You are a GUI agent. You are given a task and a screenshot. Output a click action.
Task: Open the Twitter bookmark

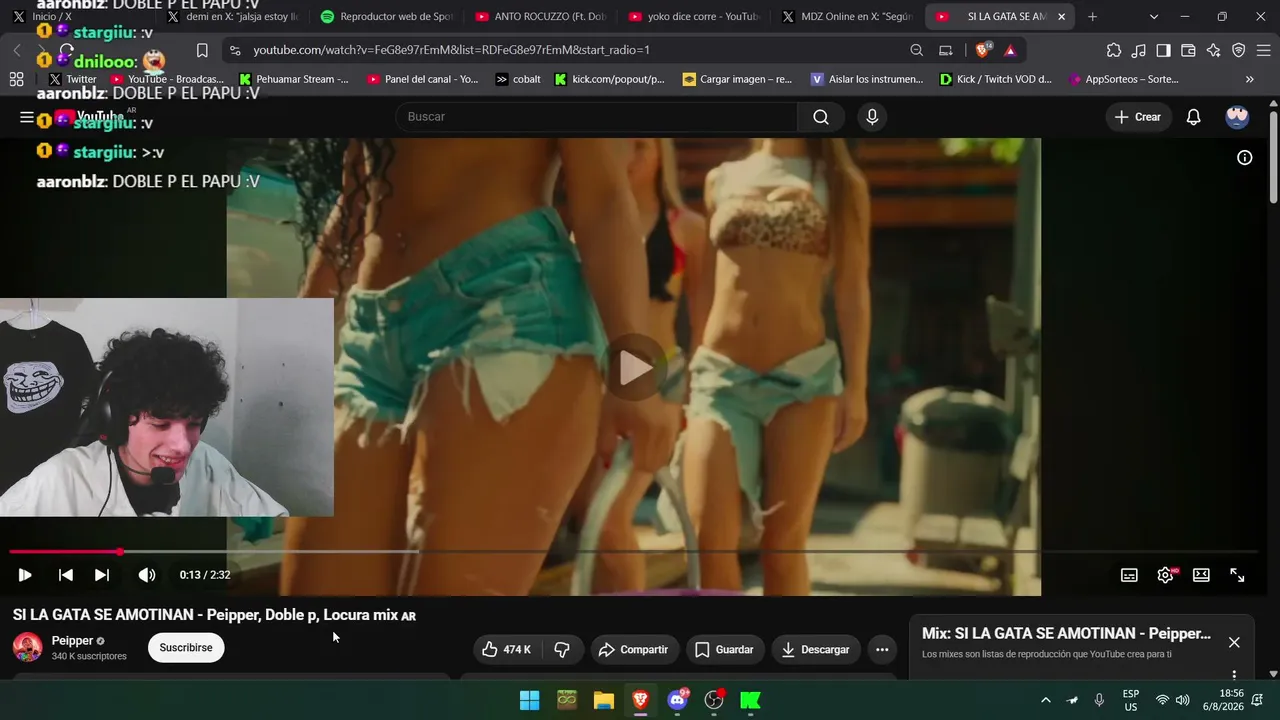72,79
